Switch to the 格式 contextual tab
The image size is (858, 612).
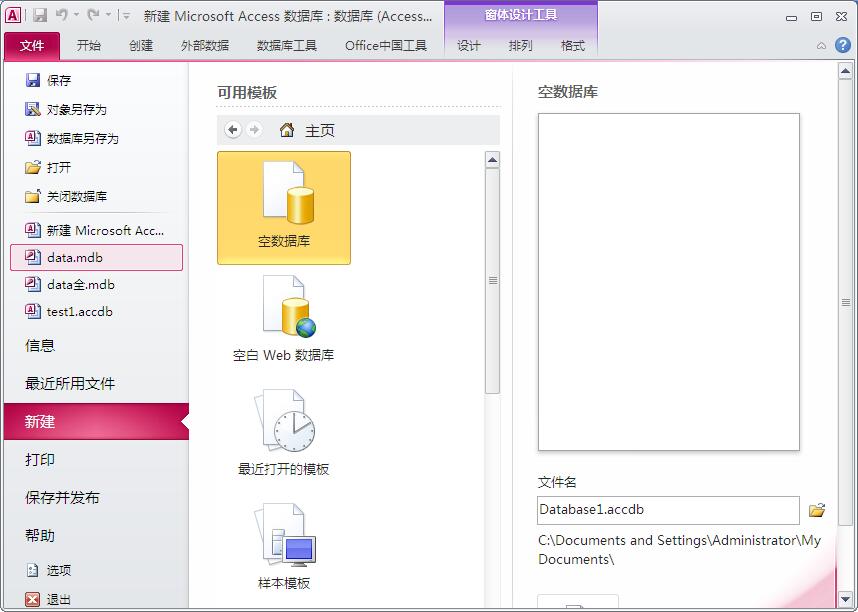tap(573, 45)
